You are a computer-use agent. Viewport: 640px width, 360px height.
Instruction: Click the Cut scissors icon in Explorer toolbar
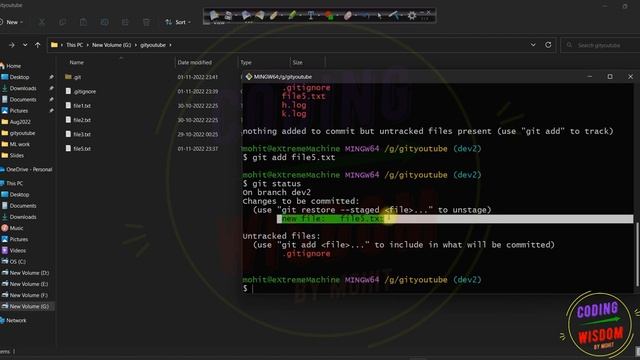tap(42, 22)
